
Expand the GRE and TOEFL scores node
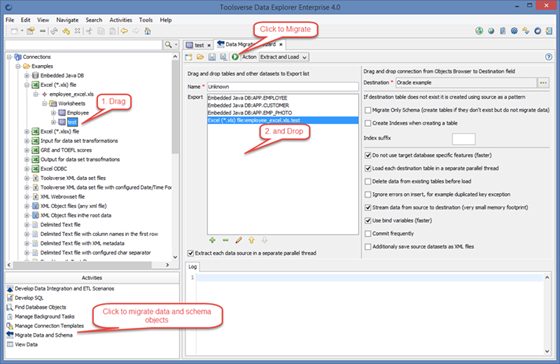pos(27,150)
